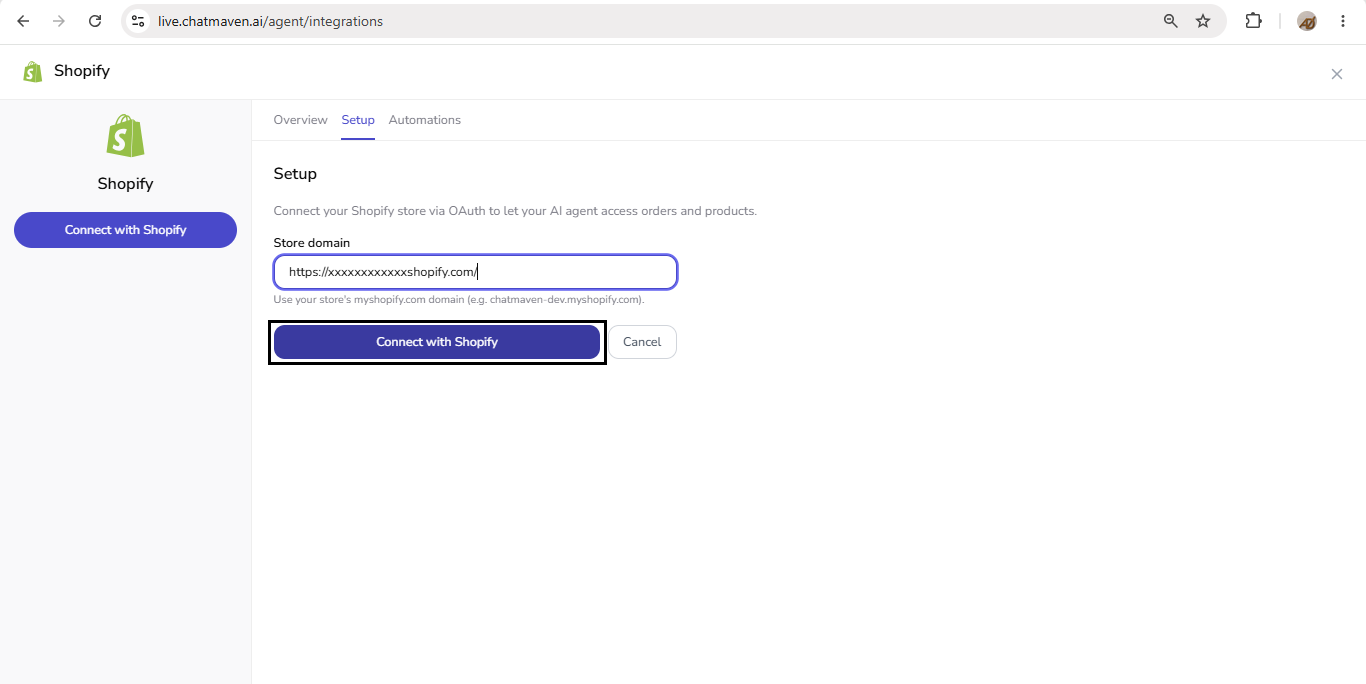
Task: Cancel the Shopify setup
Action: tap(642, 342)
